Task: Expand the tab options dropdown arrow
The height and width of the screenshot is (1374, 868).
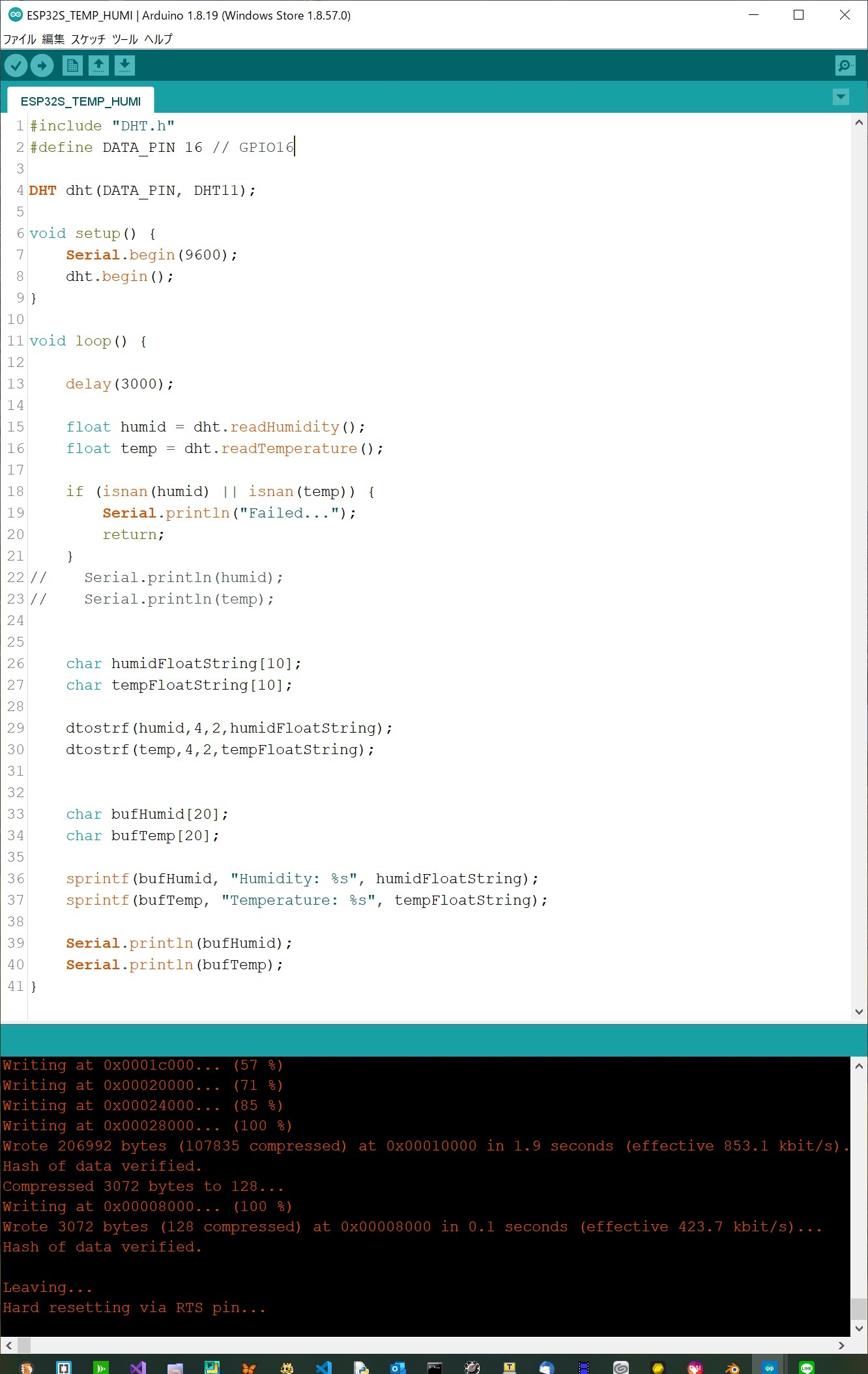Action: (x=841, y=97)
